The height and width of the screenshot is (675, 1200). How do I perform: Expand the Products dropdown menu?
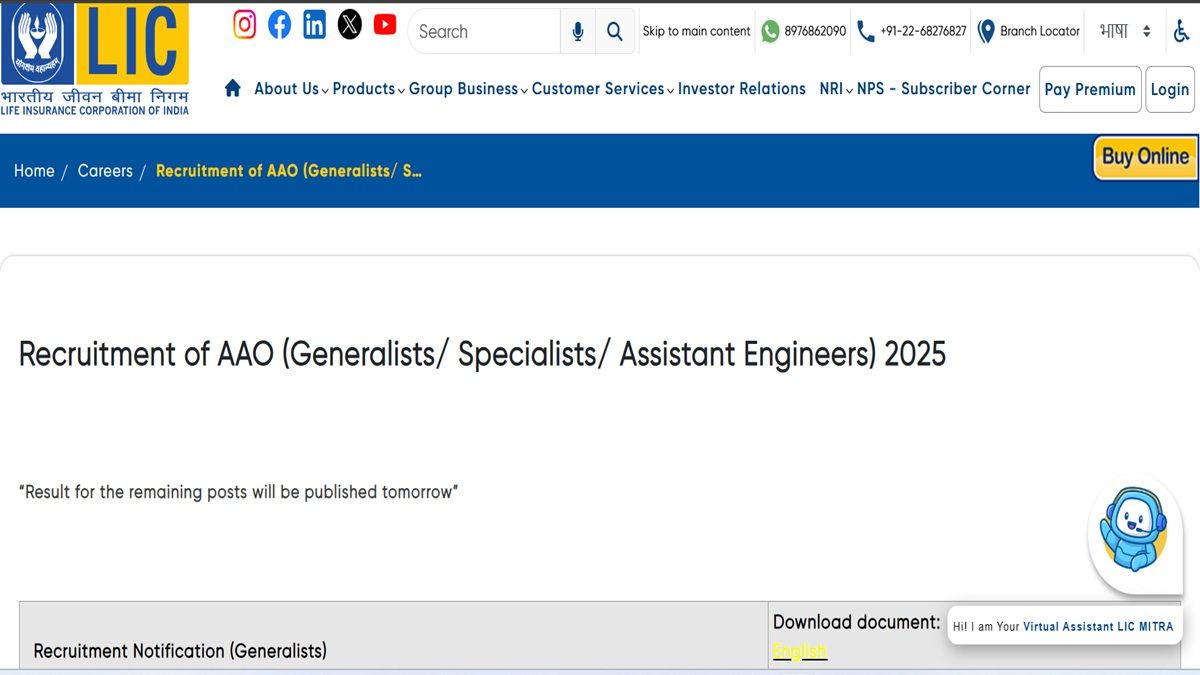(364, 89)
